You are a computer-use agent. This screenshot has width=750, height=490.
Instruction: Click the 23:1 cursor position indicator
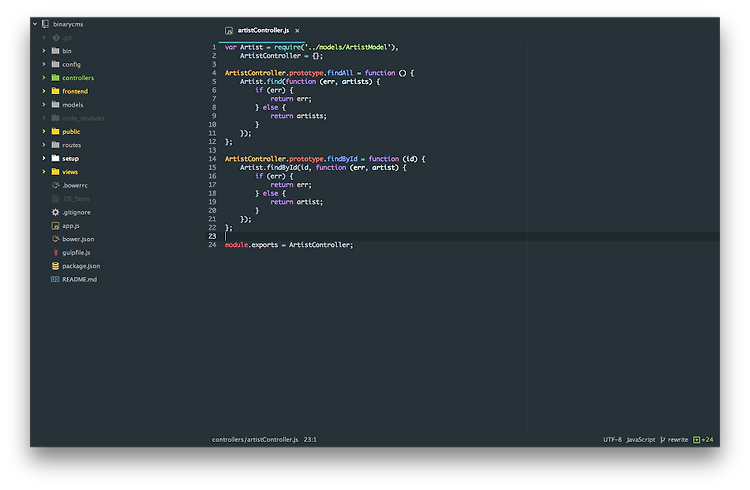pyautogui.click(x=310, y=439)
